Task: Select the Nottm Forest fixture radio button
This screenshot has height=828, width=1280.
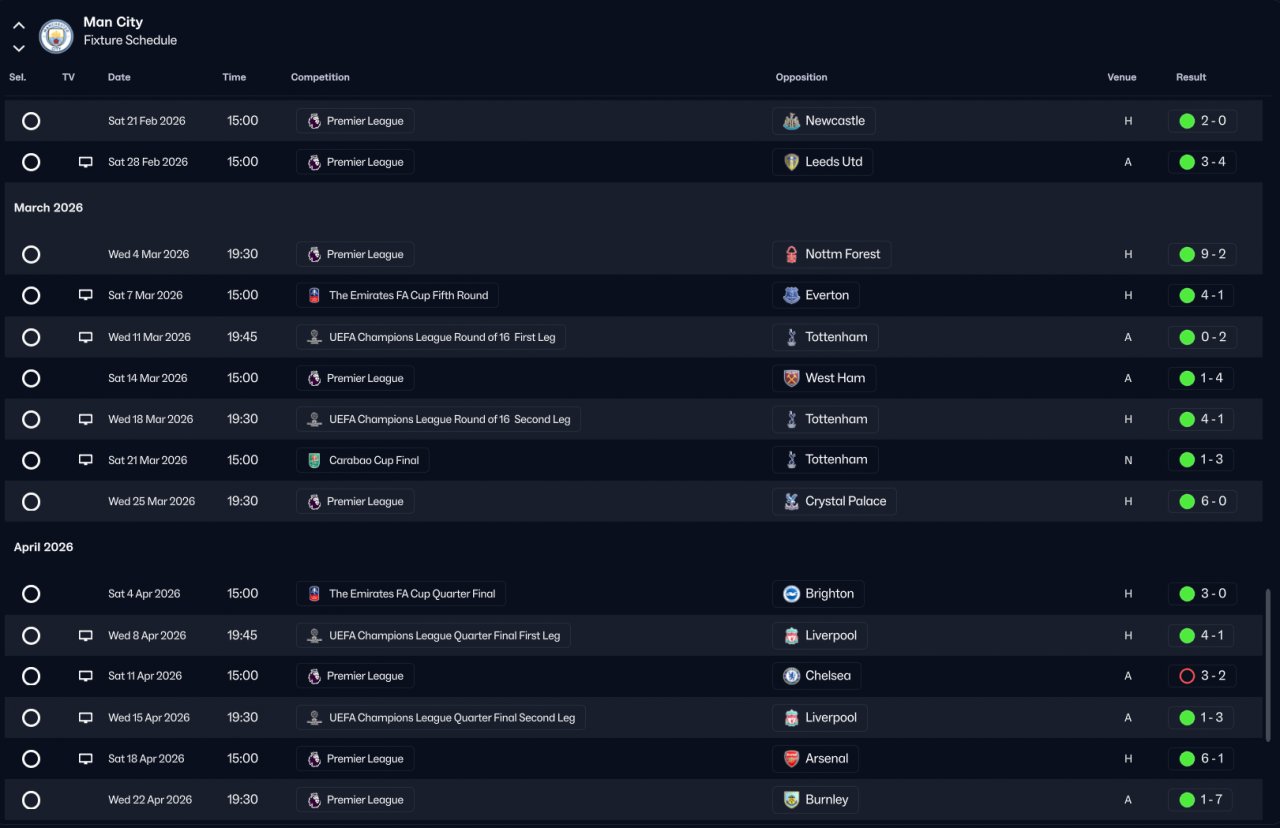Action: coord(31,254)
